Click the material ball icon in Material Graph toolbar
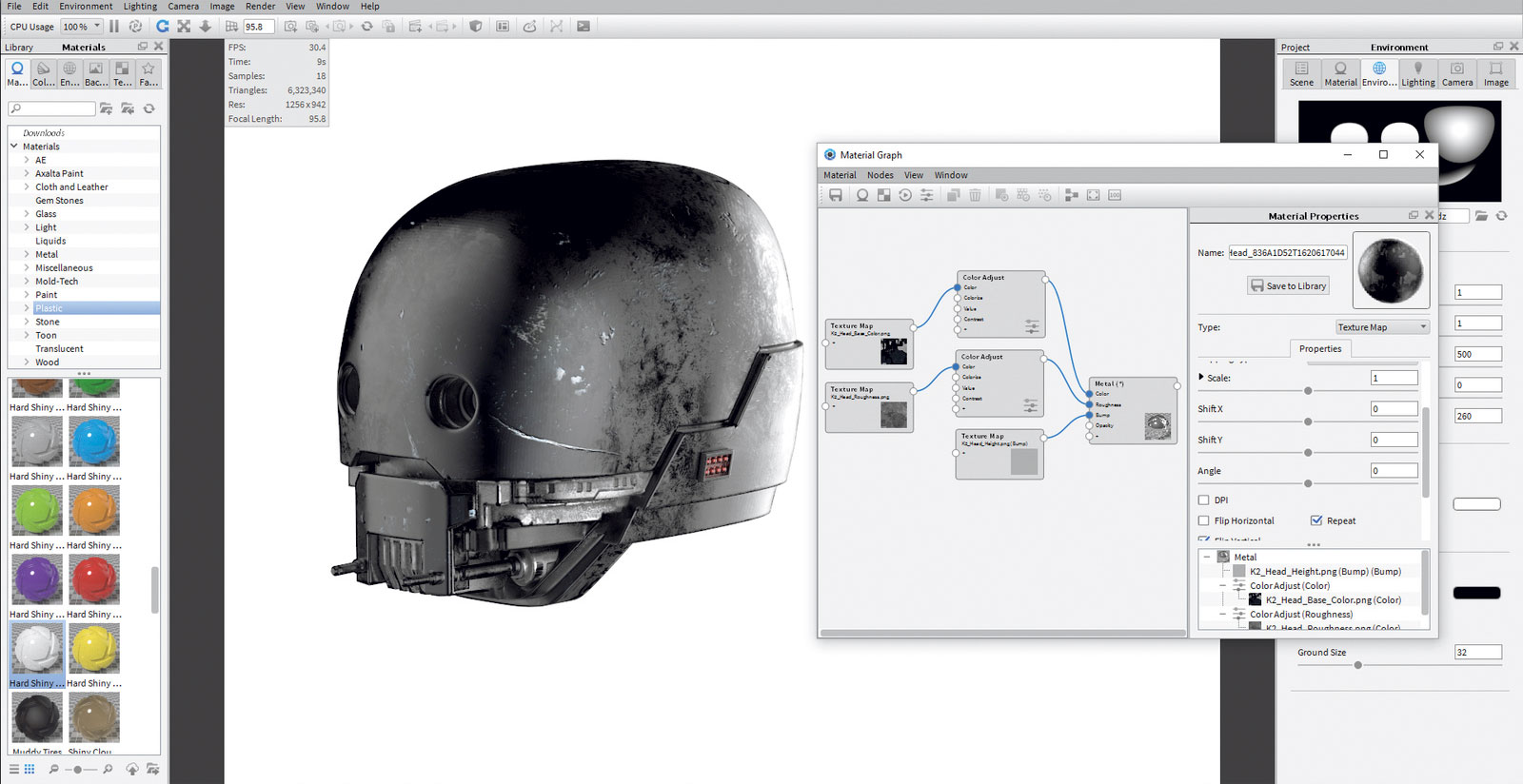Screen dimensions: 1523x784 click(x=862, y=195)
